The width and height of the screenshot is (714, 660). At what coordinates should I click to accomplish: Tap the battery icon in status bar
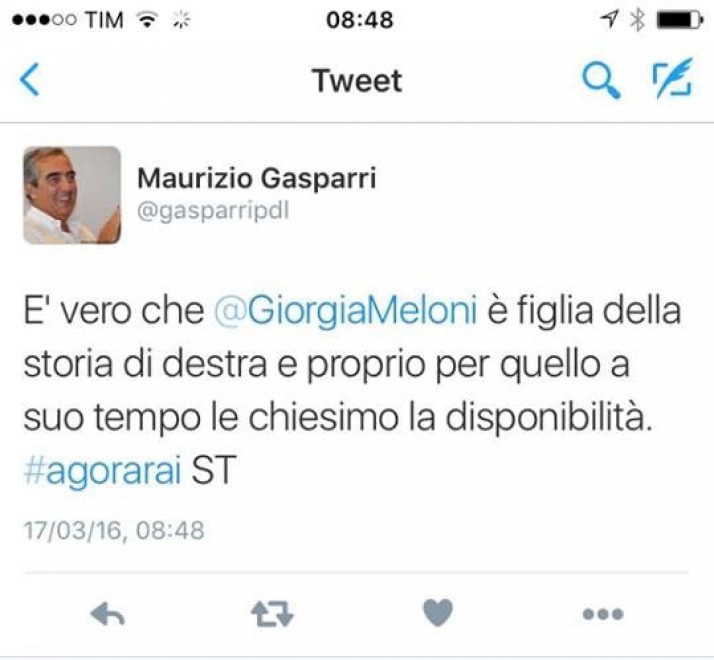pos(679,20)
